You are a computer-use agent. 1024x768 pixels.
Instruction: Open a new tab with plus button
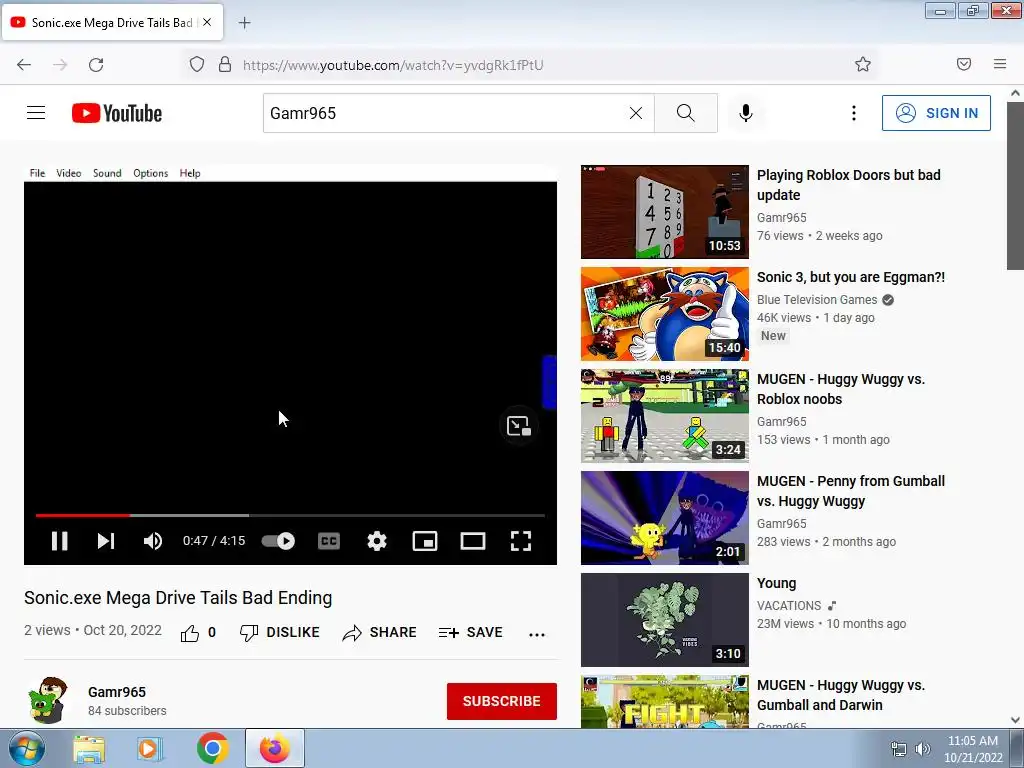pos(244,23)
